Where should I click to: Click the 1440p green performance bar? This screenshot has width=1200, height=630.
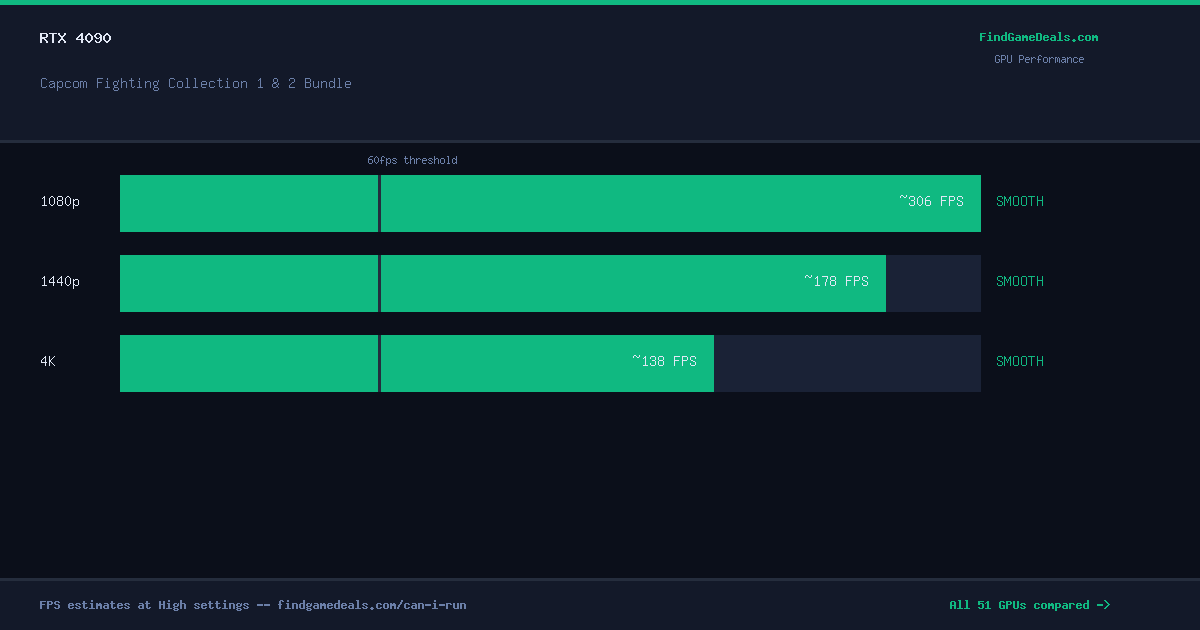coord(503,283)
